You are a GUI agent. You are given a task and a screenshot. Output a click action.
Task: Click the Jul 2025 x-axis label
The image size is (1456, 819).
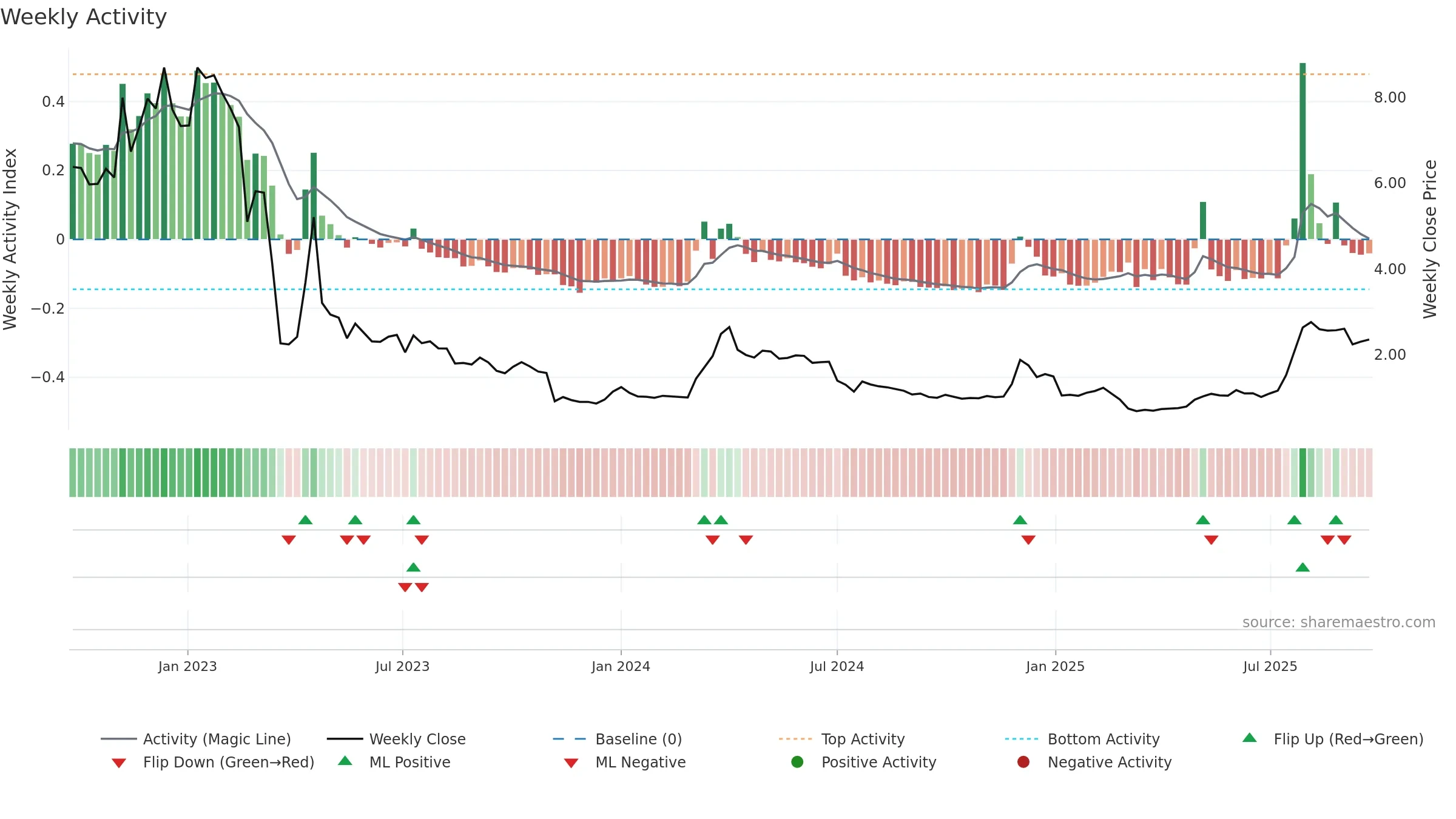click(x=1270, y=667)
